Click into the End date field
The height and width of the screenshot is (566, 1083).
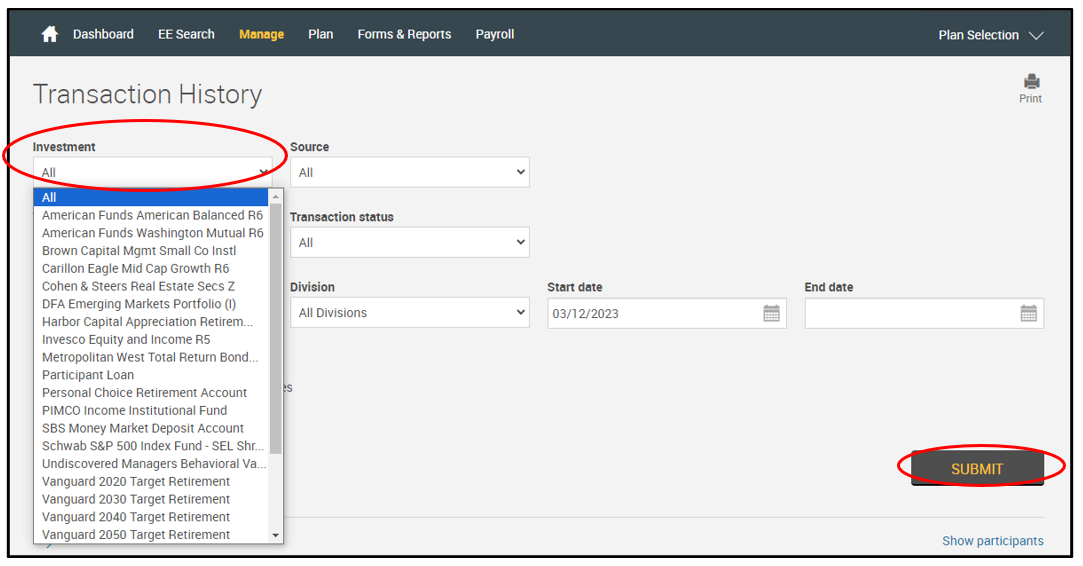click(x=908, y=313)
